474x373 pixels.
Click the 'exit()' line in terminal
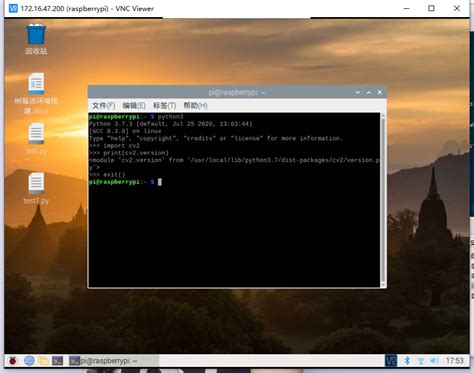(x=107, y=175)
